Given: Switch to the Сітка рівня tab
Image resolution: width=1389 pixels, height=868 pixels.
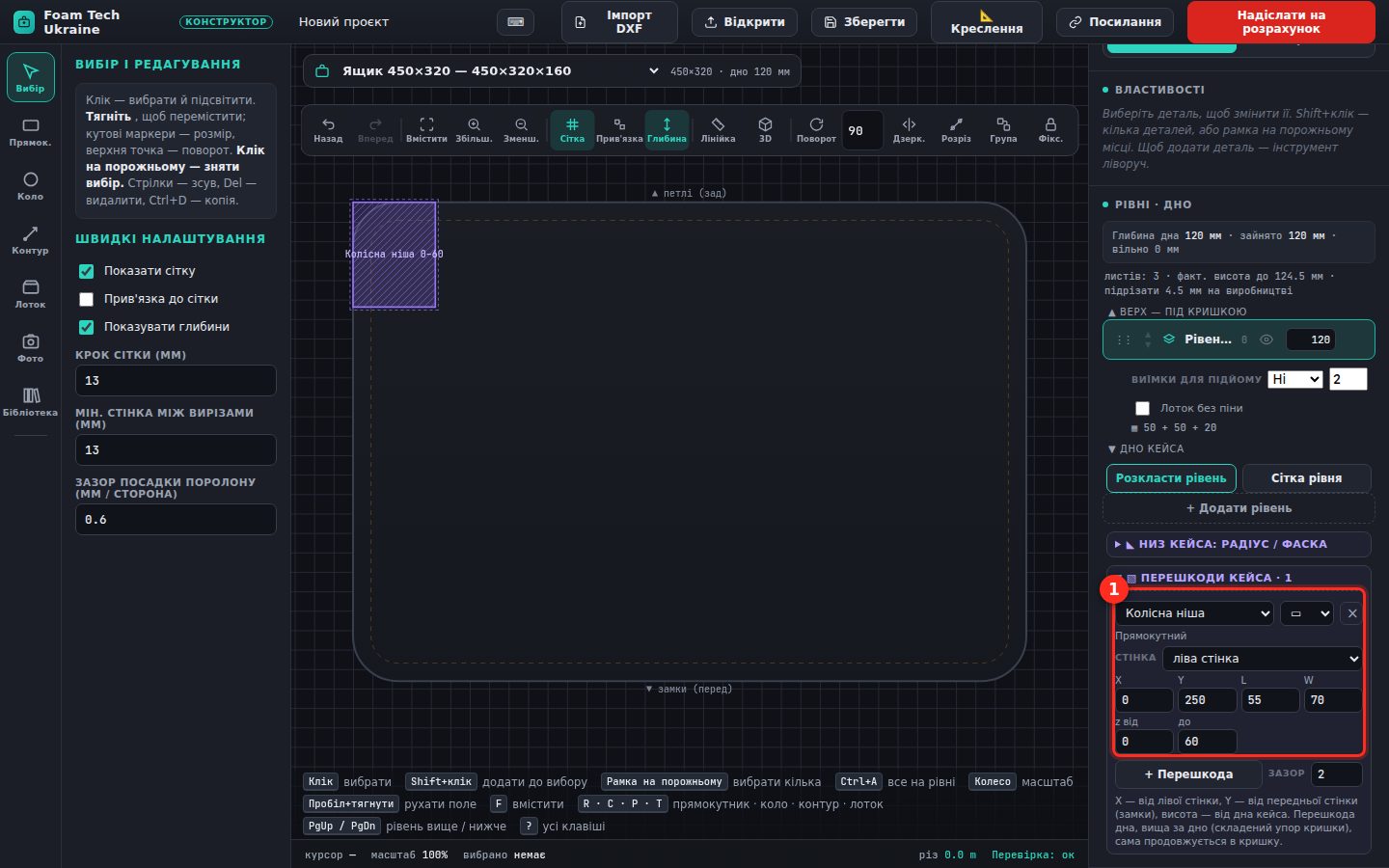Looking at the screenshot, I should [1306, 478].
